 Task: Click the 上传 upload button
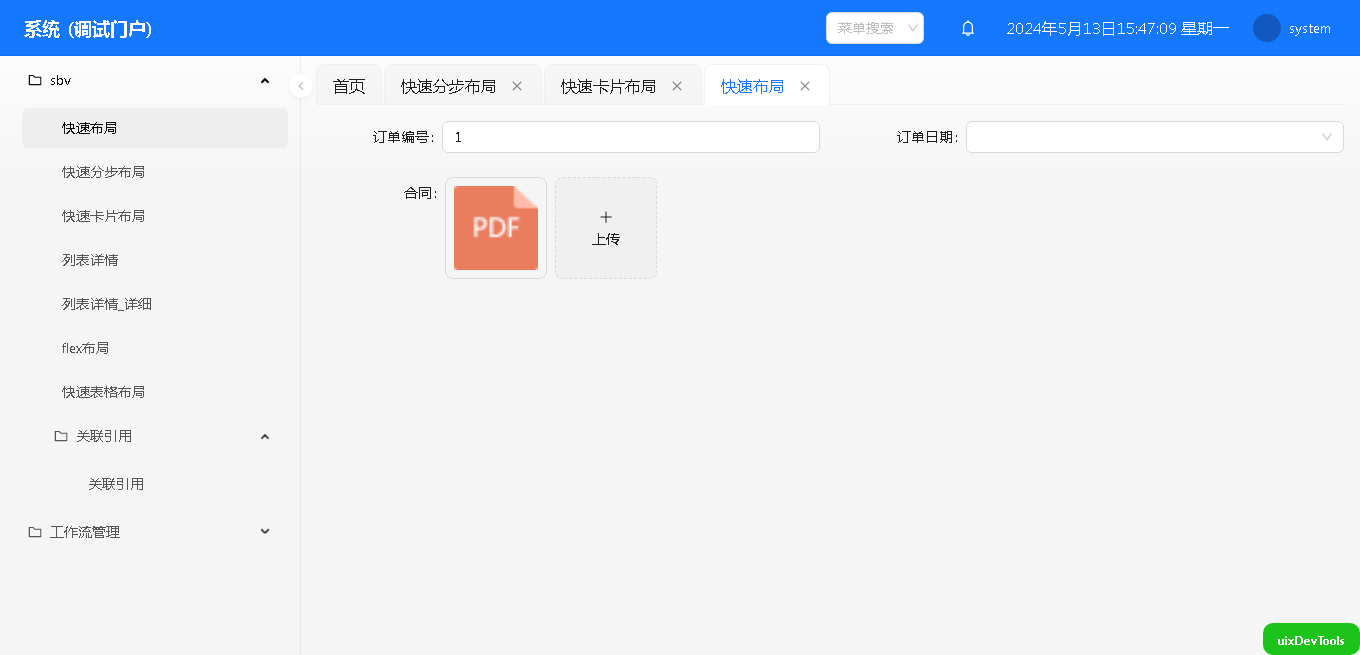pyautogui.click(x=606, y=228)
